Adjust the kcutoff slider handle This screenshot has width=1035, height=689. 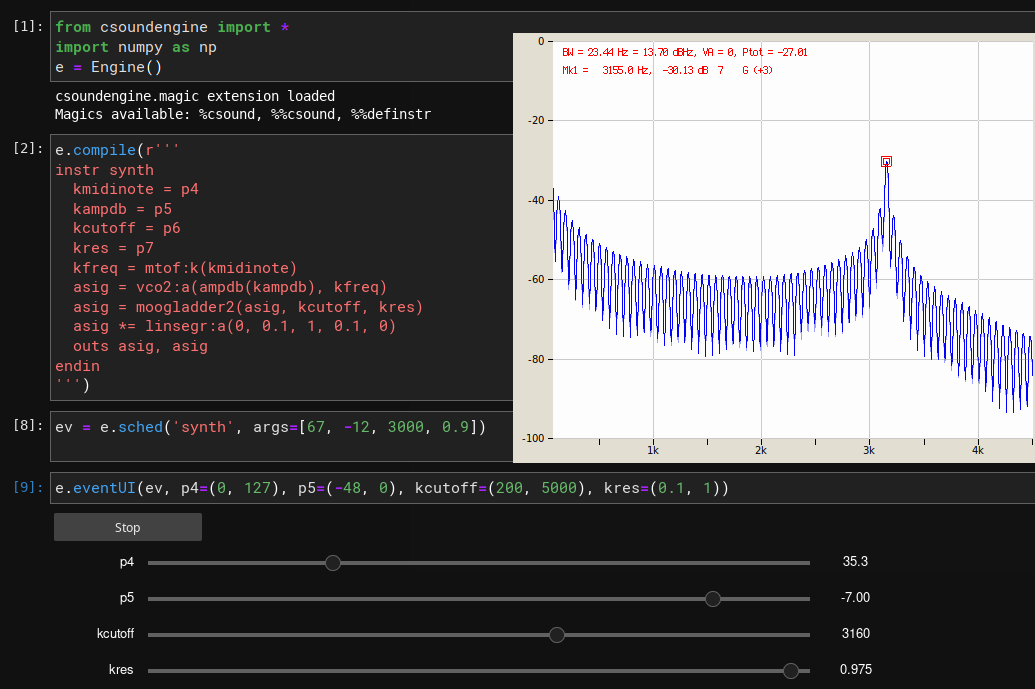point(557,635)
